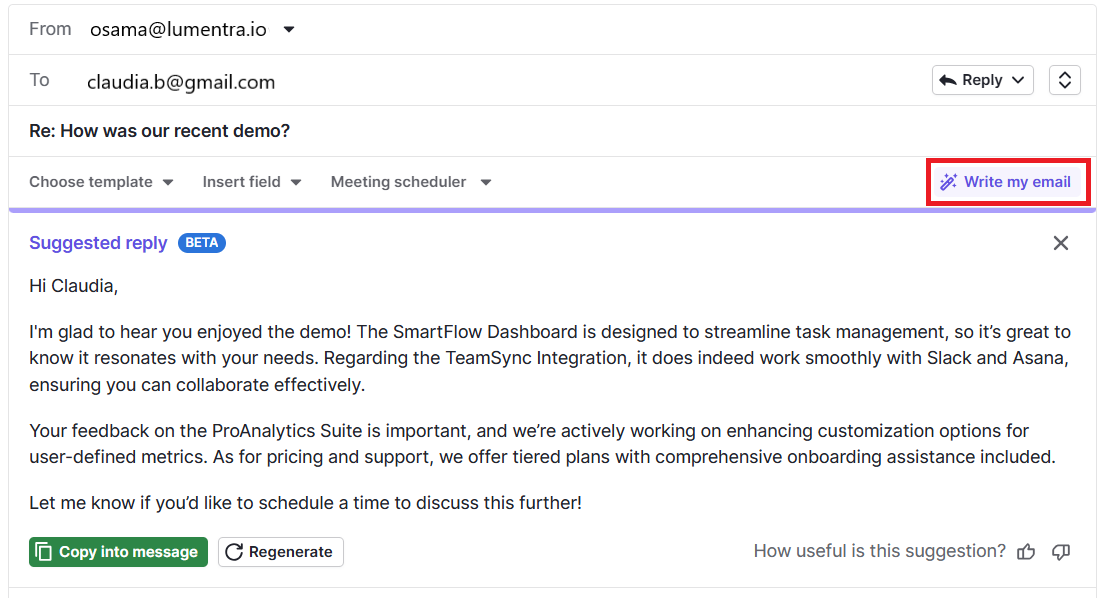The height and width of the screenshot is (598, 1108).
Task: Open the From address dropdown for osama@lumentra.io
Action: tap(288, 29)
